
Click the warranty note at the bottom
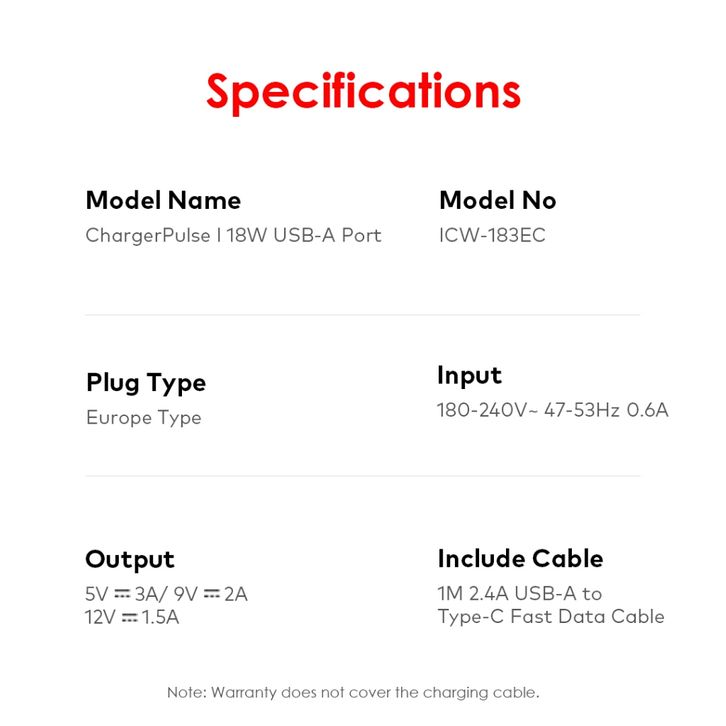point(353,692)
